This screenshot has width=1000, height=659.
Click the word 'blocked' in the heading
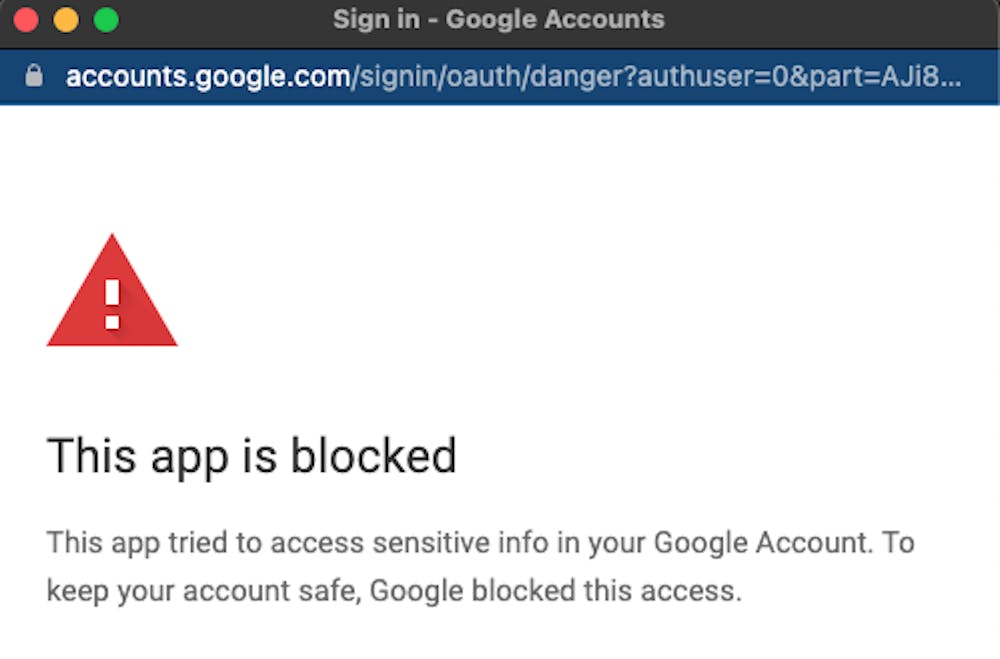[374, 455]
